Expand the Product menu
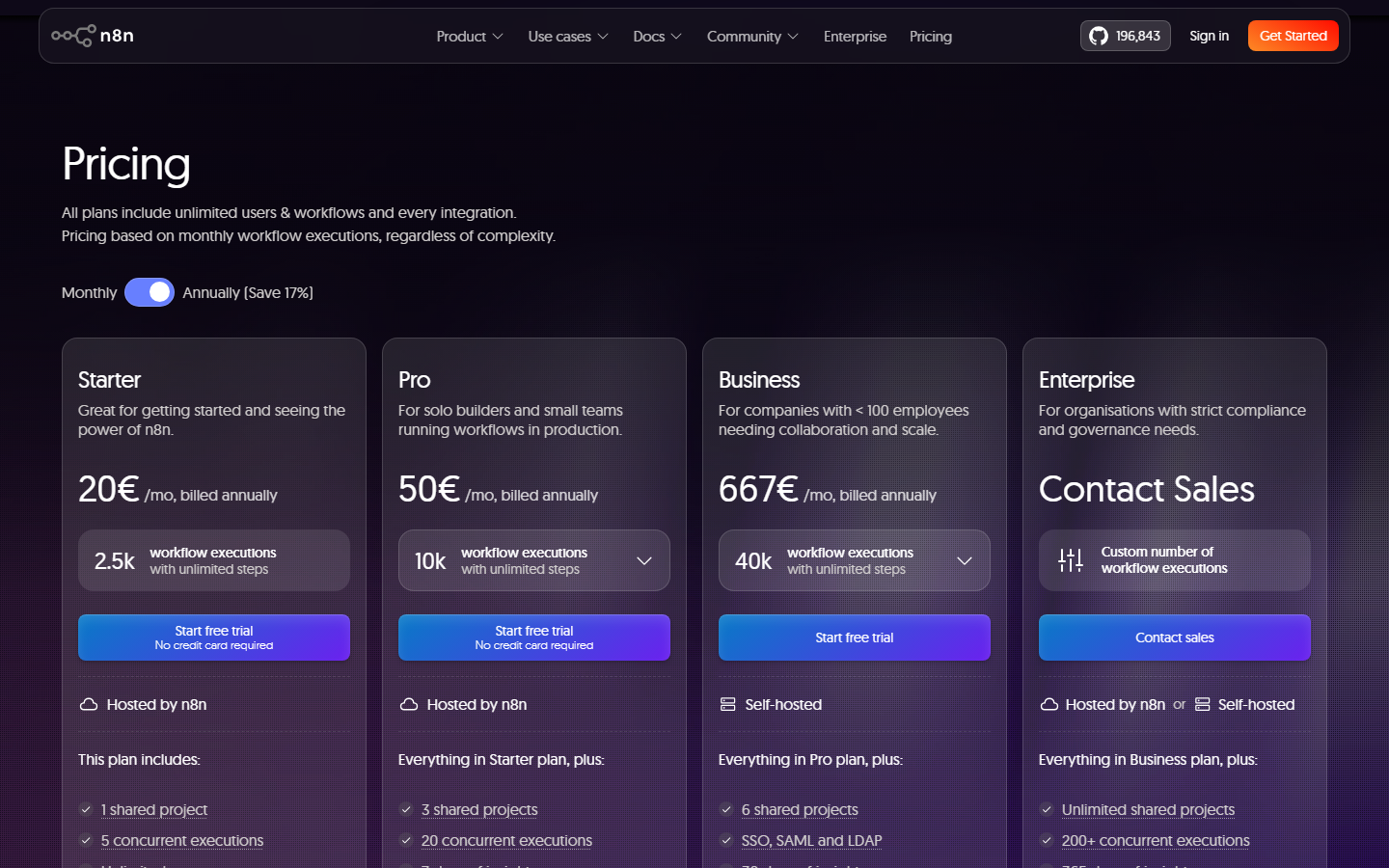This screenshot has width=1389, height=868. point(470,37)
